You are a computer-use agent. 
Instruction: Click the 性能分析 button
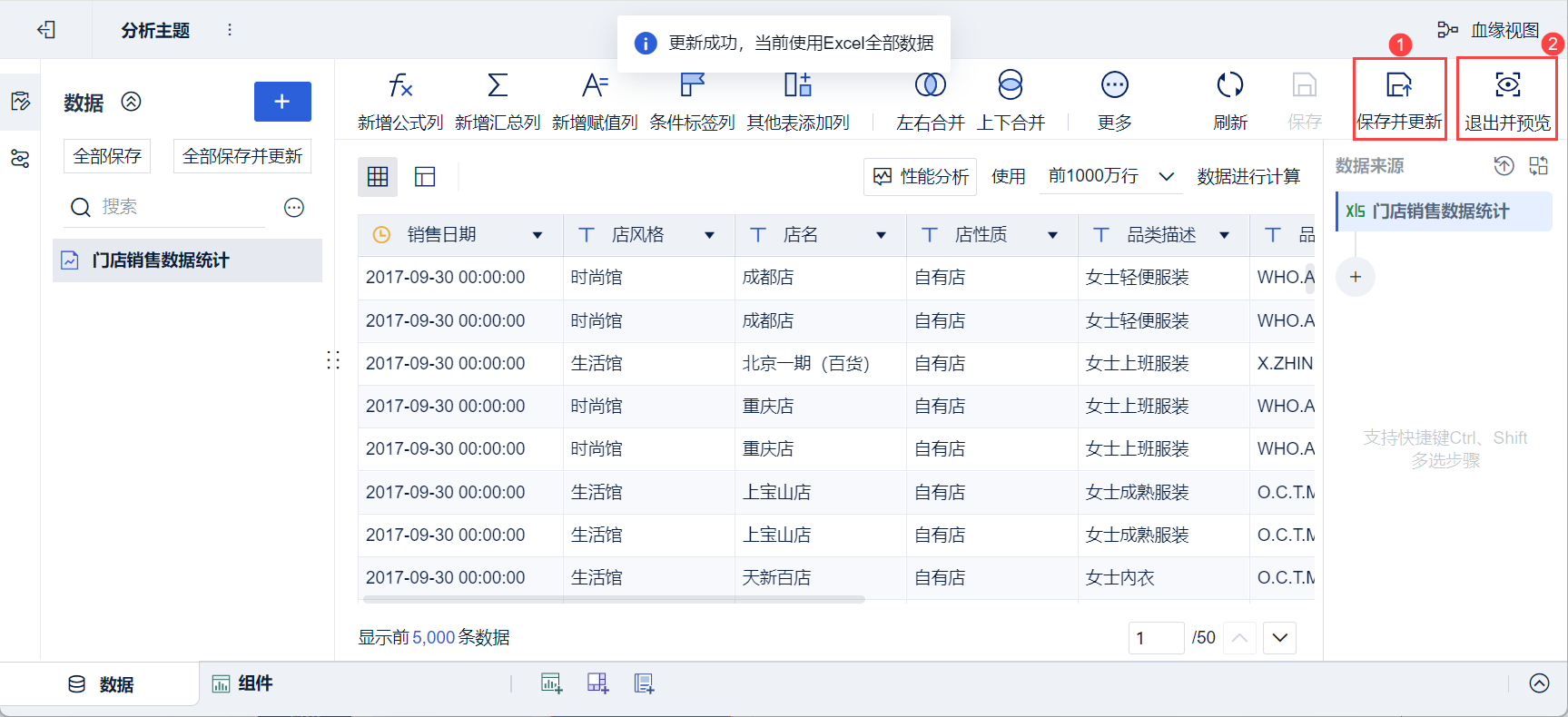[920, 176]
